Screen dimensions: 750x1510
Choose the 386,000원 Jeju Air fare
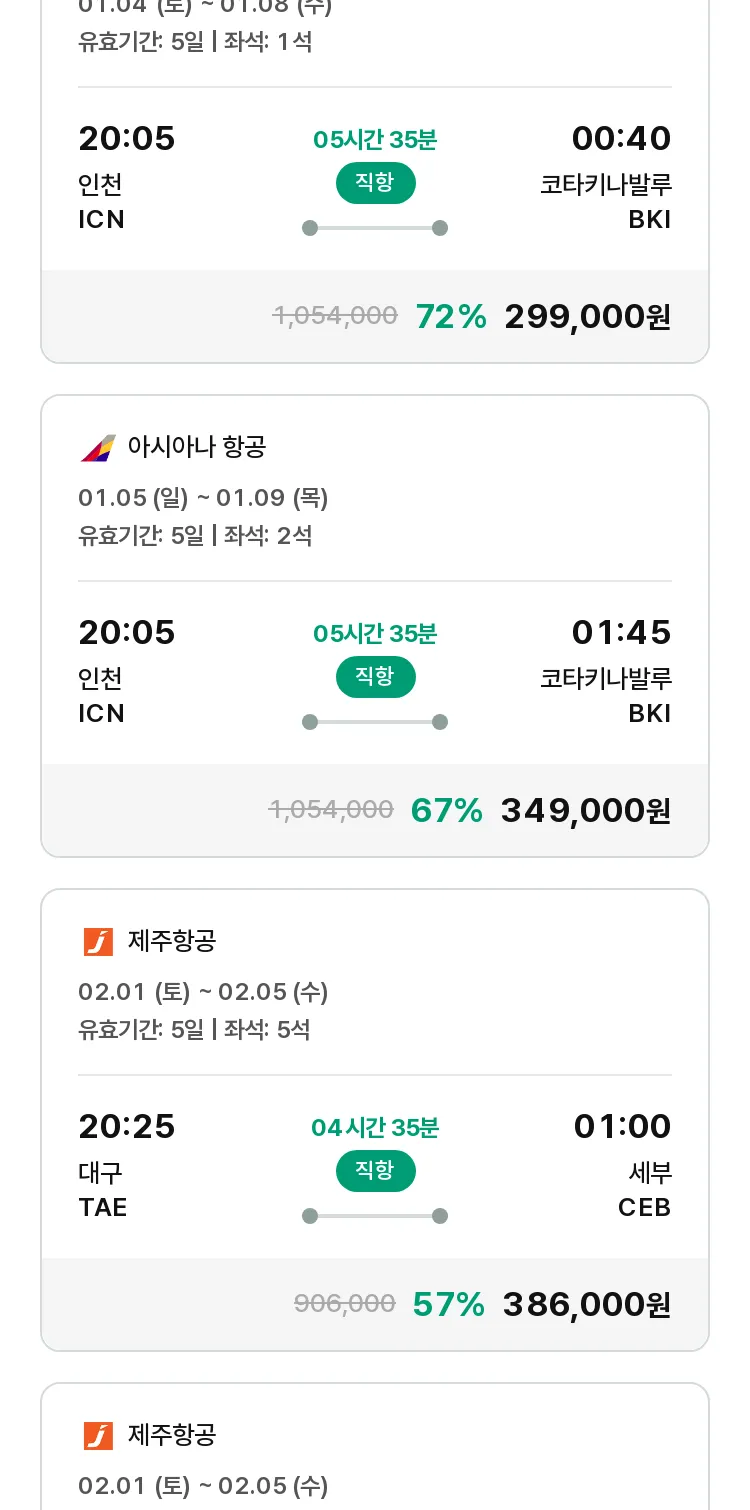(586, 1305)
